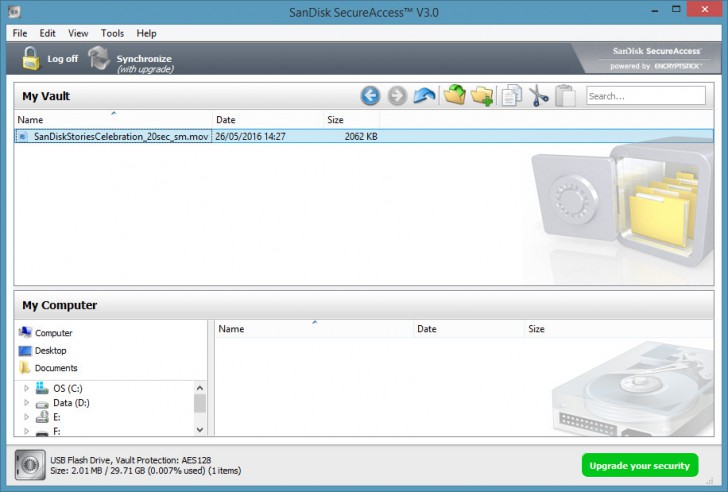
Task: Maximize the SecureAccess window
Action: (676, 9)
